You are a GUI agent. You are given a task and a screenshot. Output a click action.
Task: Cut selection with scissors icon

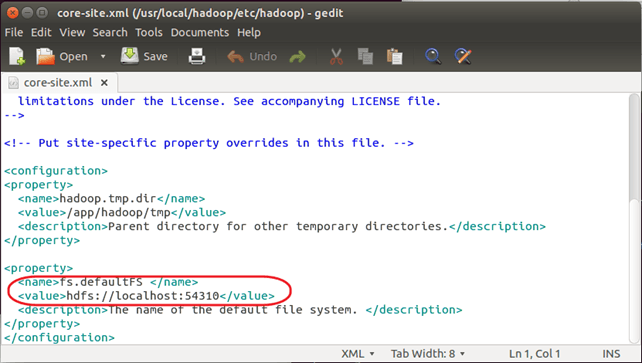[x=336, y=56]
